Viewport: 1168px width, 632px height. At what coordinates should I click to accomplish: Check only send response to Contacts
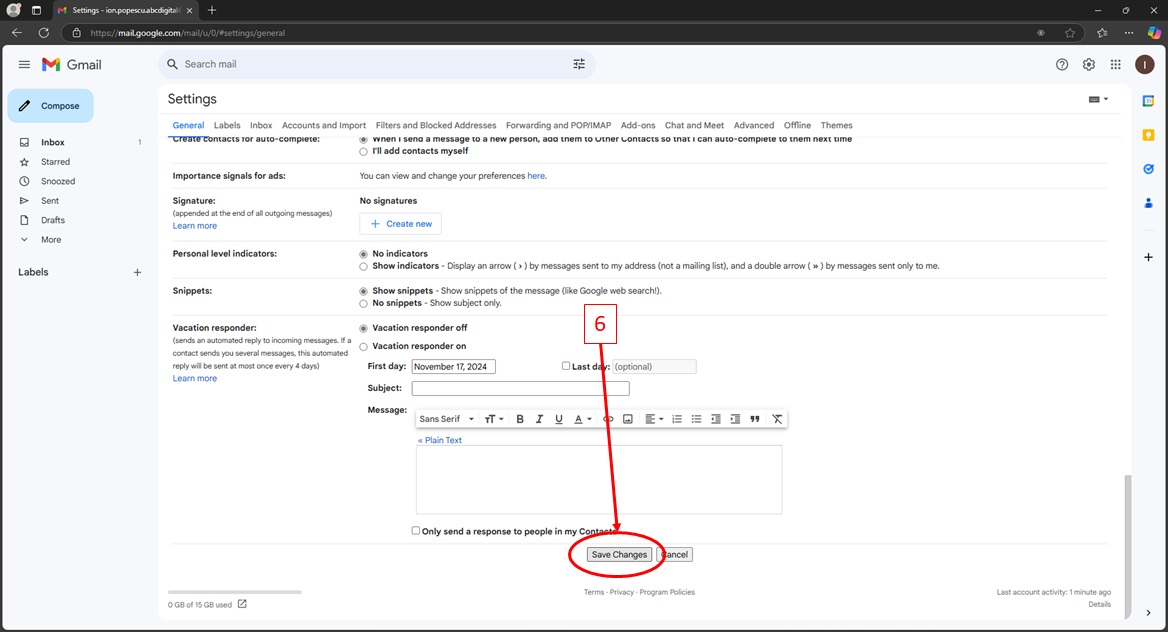pyautogui.click(x=416, y=531)
